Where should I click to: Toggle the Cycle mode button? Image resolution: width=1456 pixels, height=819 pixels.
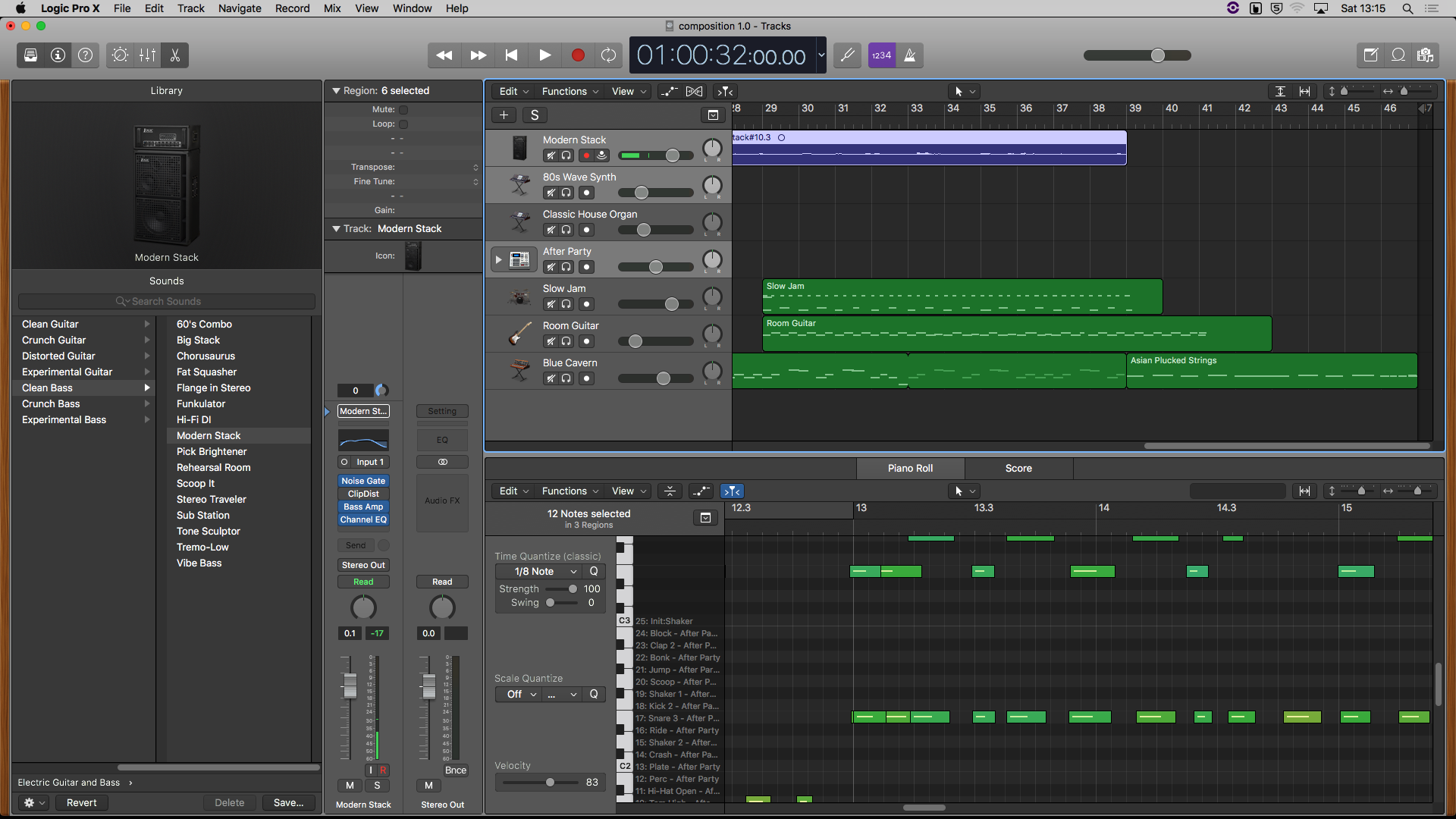pos(608,55)
